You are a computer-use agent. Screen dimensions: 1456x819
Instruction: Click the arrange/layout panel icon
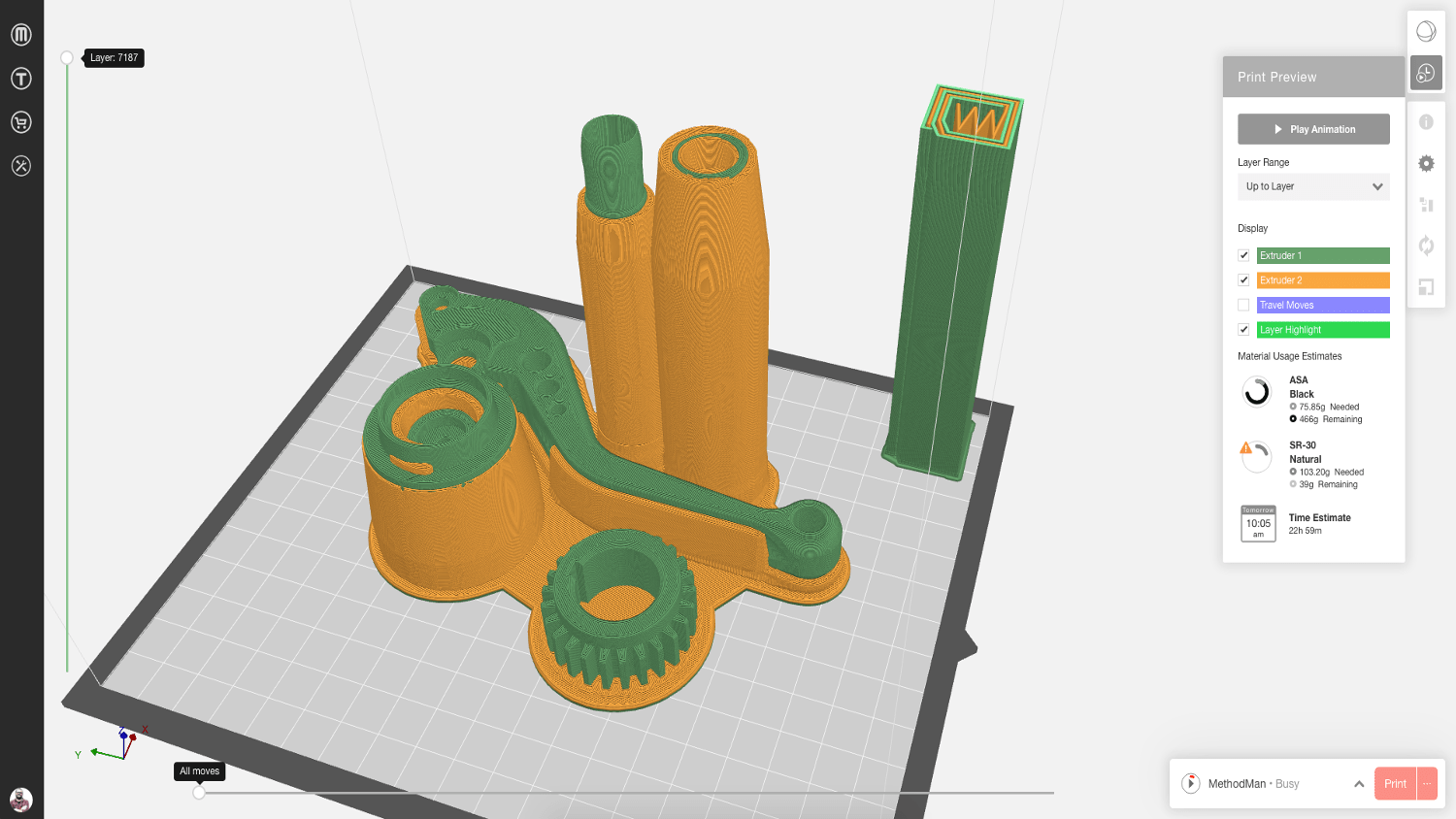[x=1426, y=205]
